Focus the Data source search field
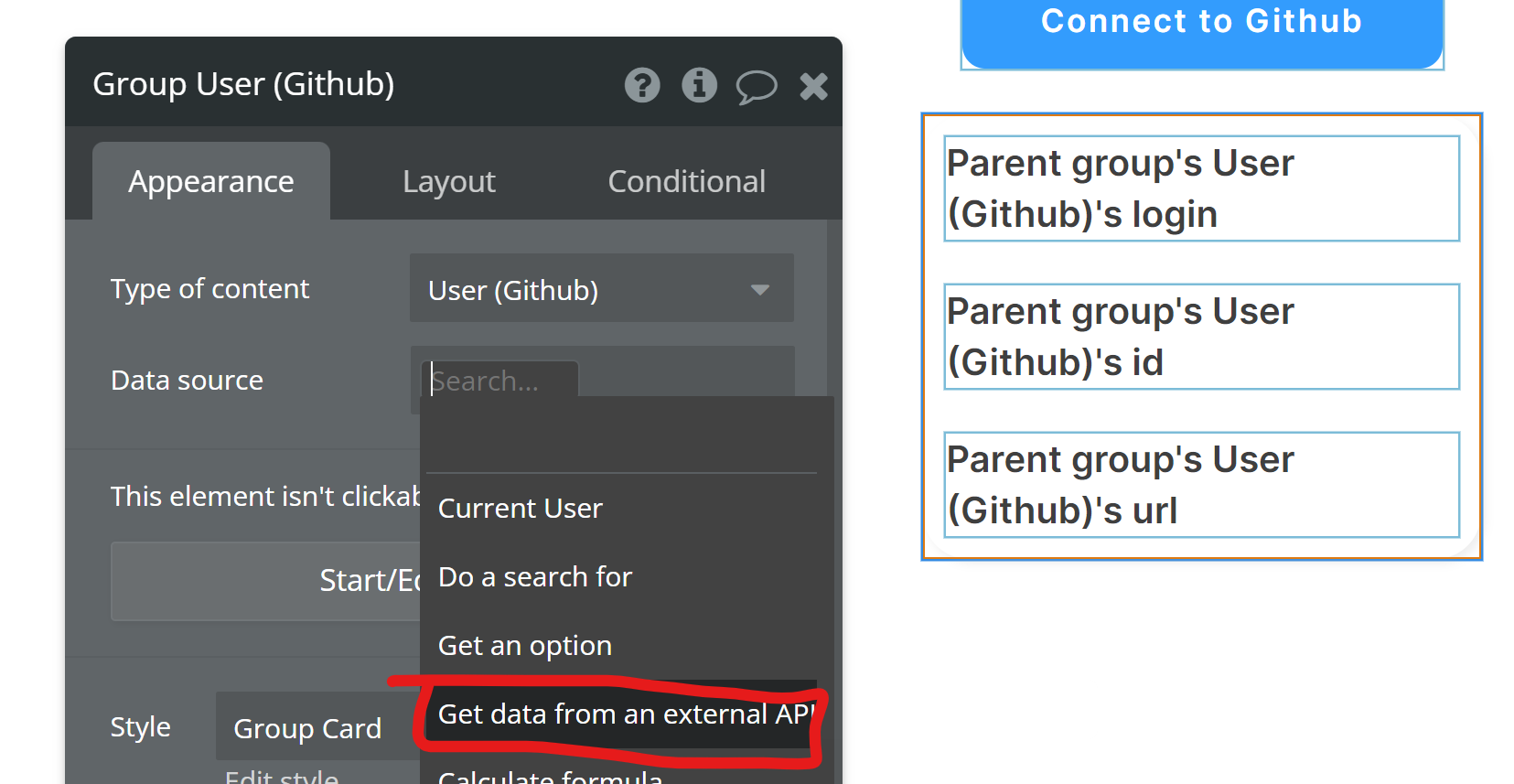 coord(499,381)
